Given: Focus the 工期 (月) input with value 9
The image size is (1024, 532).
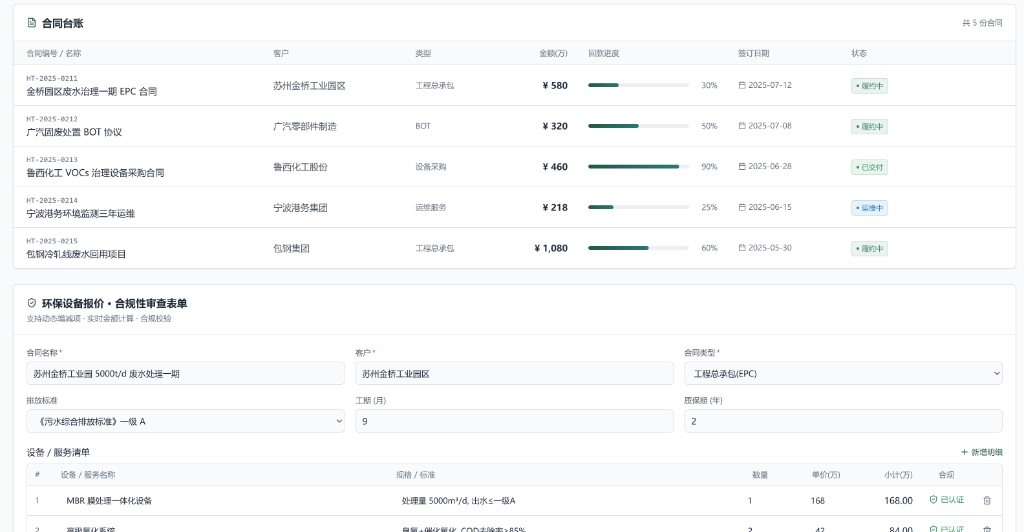Looking at the screenshot, I should click(x=514, y=421).
